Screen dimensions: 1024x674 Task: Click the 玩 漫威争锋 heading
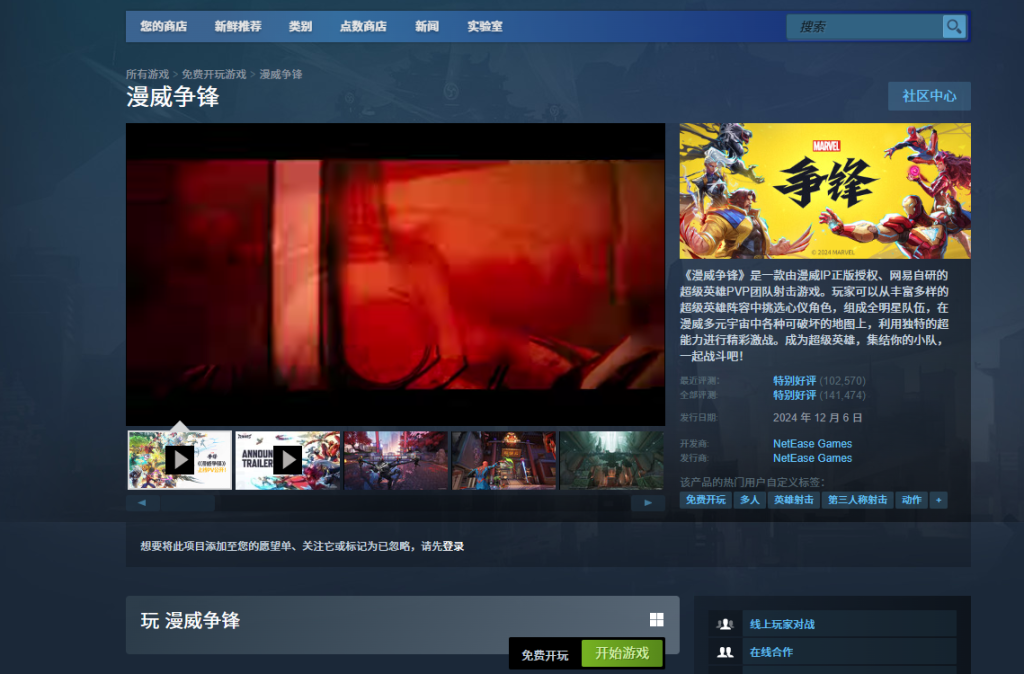click(x=190, y=620)
